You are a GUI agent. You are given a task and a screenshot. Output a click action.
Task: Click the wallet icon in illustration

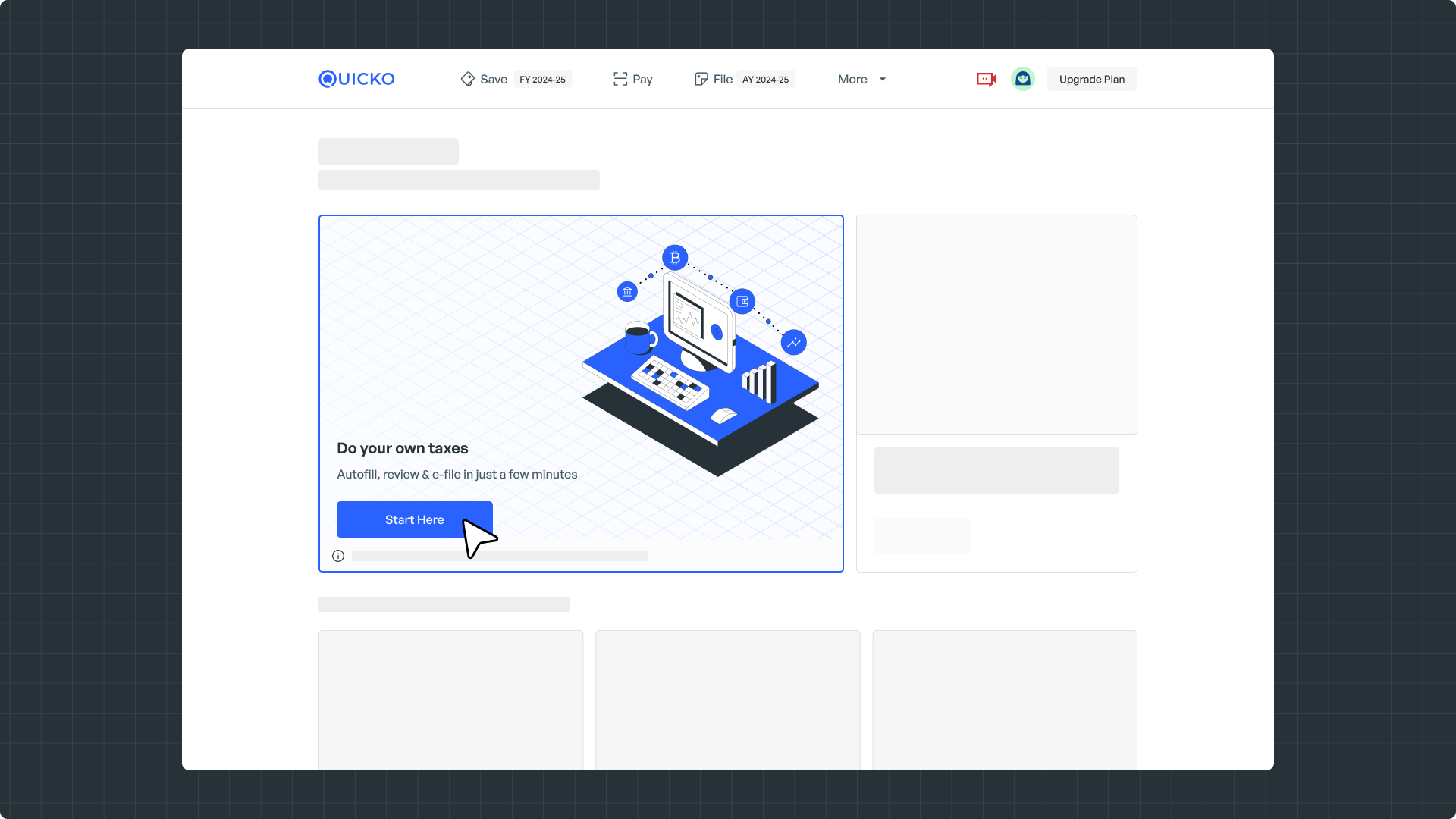[x=742, y=301]
